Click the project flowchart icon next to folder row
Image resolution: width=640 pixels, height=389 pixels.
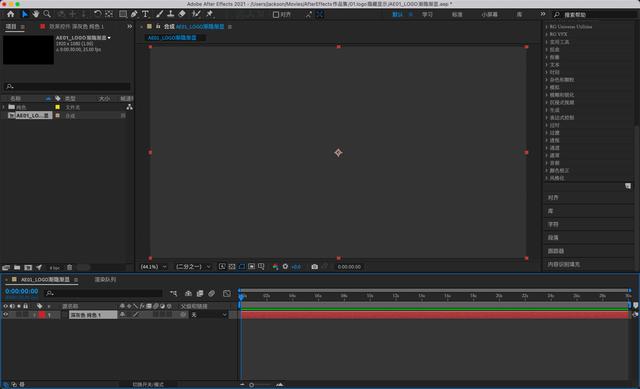[129, 107]
